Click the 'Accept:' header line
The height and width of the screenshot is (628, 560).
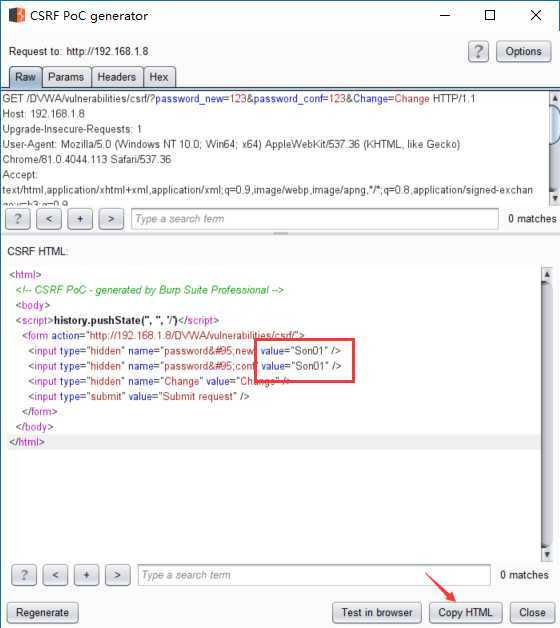click(20, 175)
